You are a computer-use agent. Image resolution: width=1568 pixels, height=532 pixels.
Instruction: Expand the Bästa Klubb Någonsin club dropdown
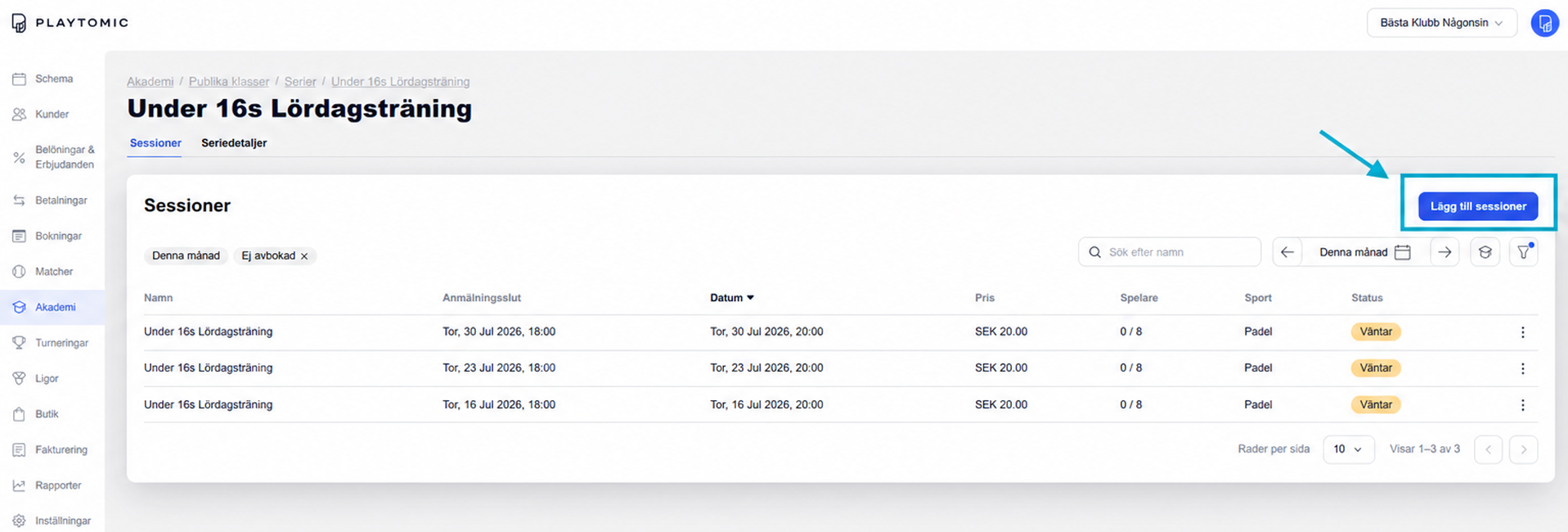(1441, 23)
